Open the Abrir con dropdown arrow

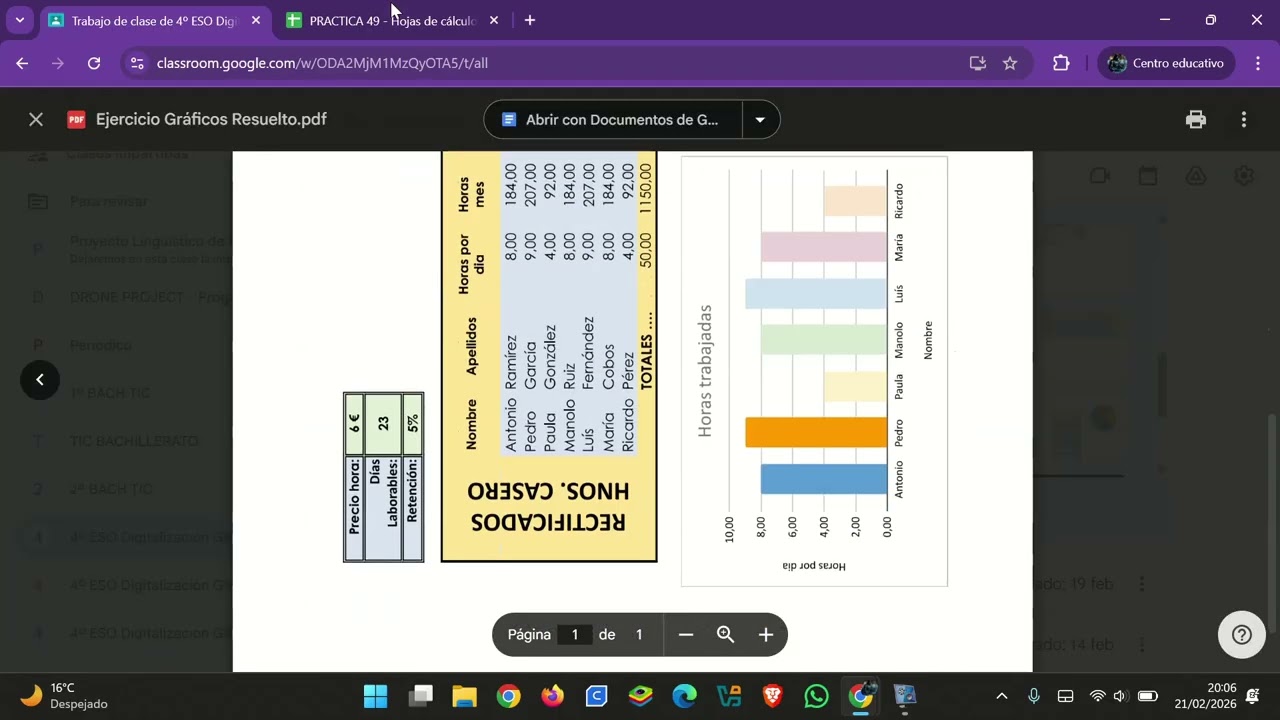point(760,120)
